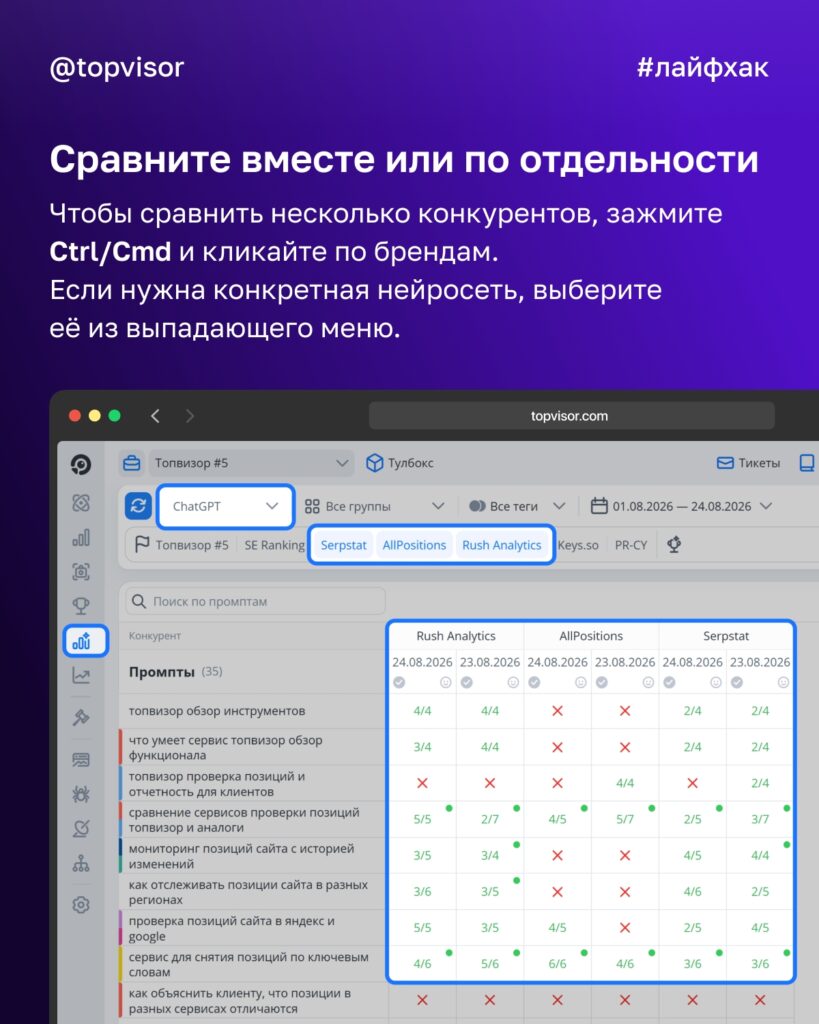The width and height of the screenshot is (819, 1024).
Task: Select the SE Ranking competitor tab
Action: tap(274, 545)
